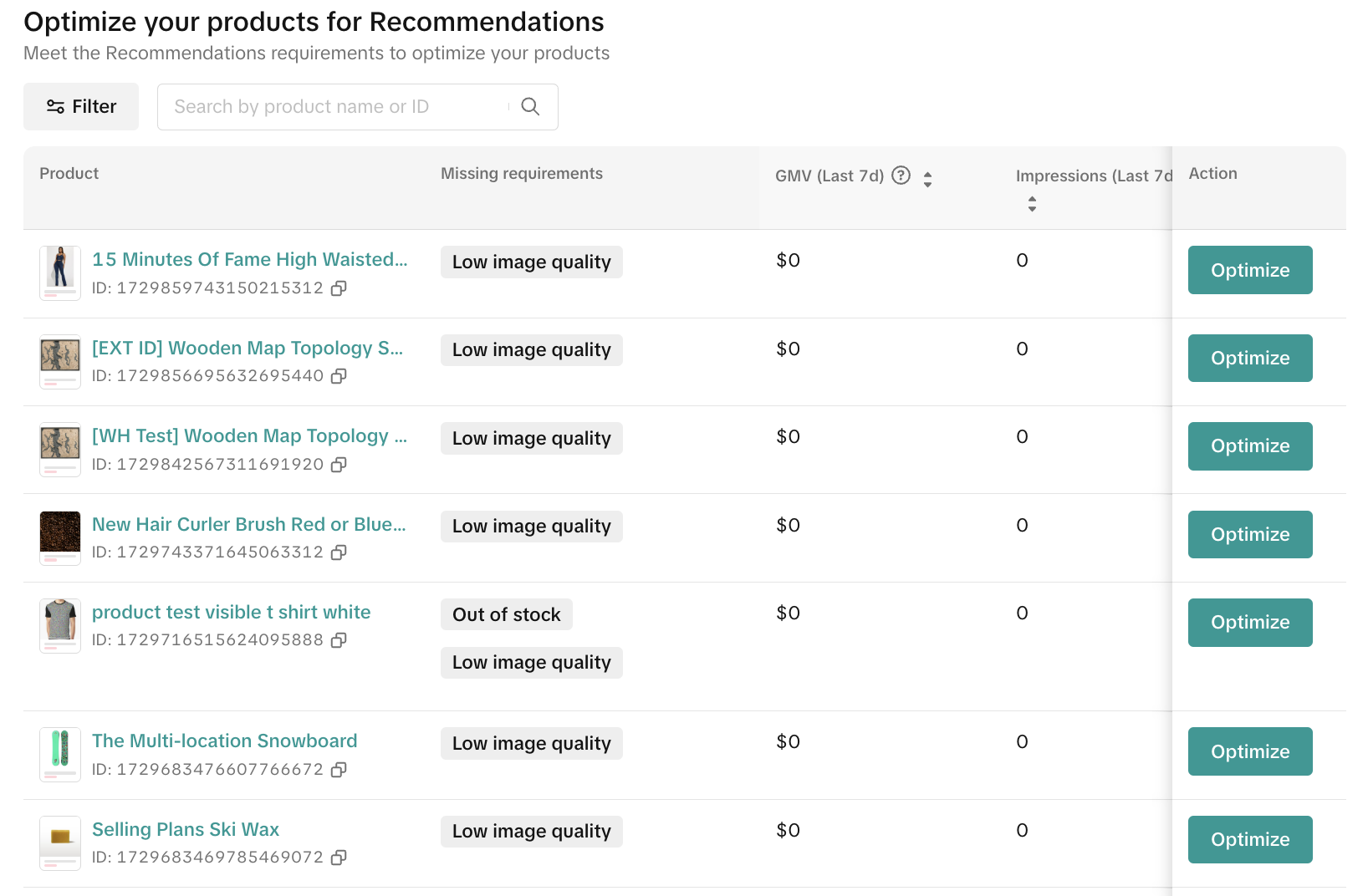Open product test visible t shirt white
Screen dimensions: 1368x896
coord(231,613)
